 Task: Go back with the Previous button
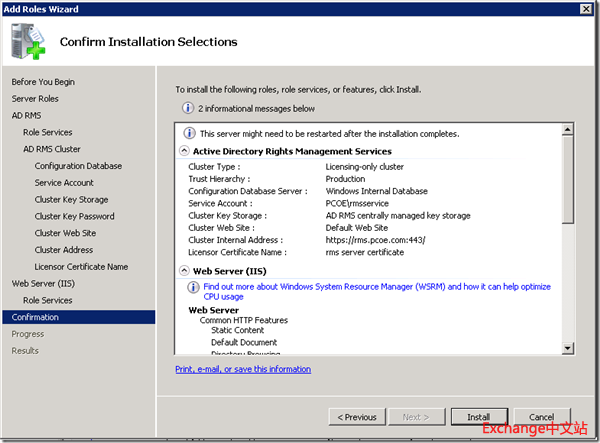click(x=357, y=416)
